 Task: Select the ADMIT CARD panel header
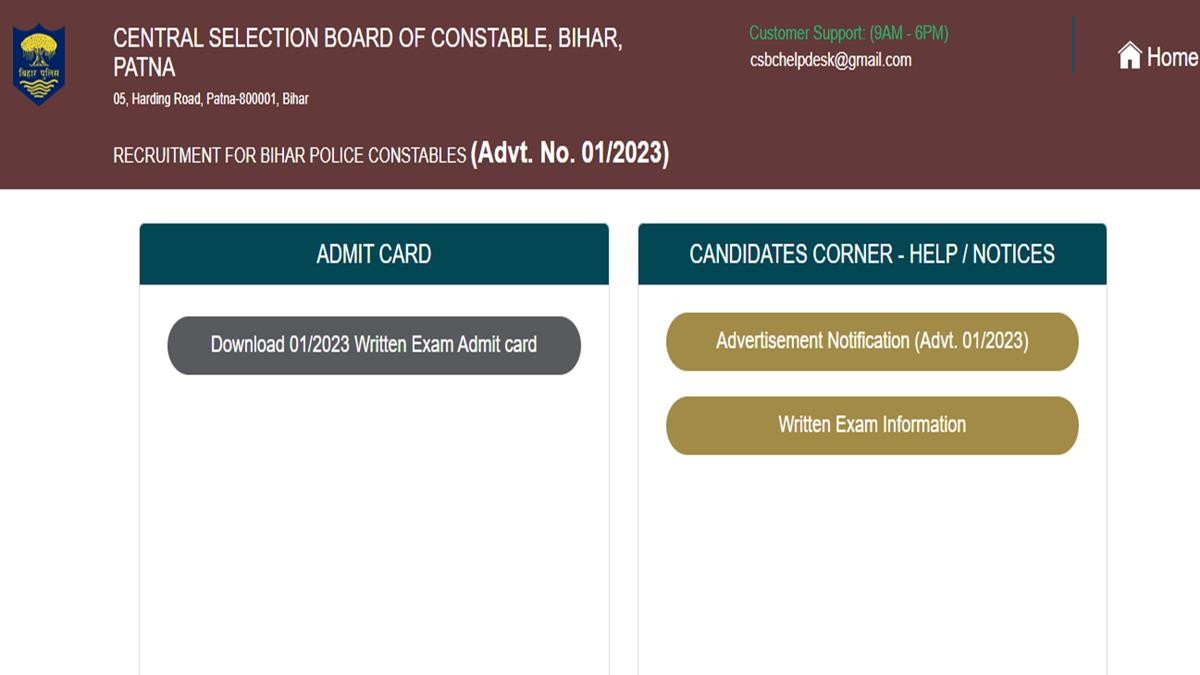pyautogui.click(x=374, y=254)
